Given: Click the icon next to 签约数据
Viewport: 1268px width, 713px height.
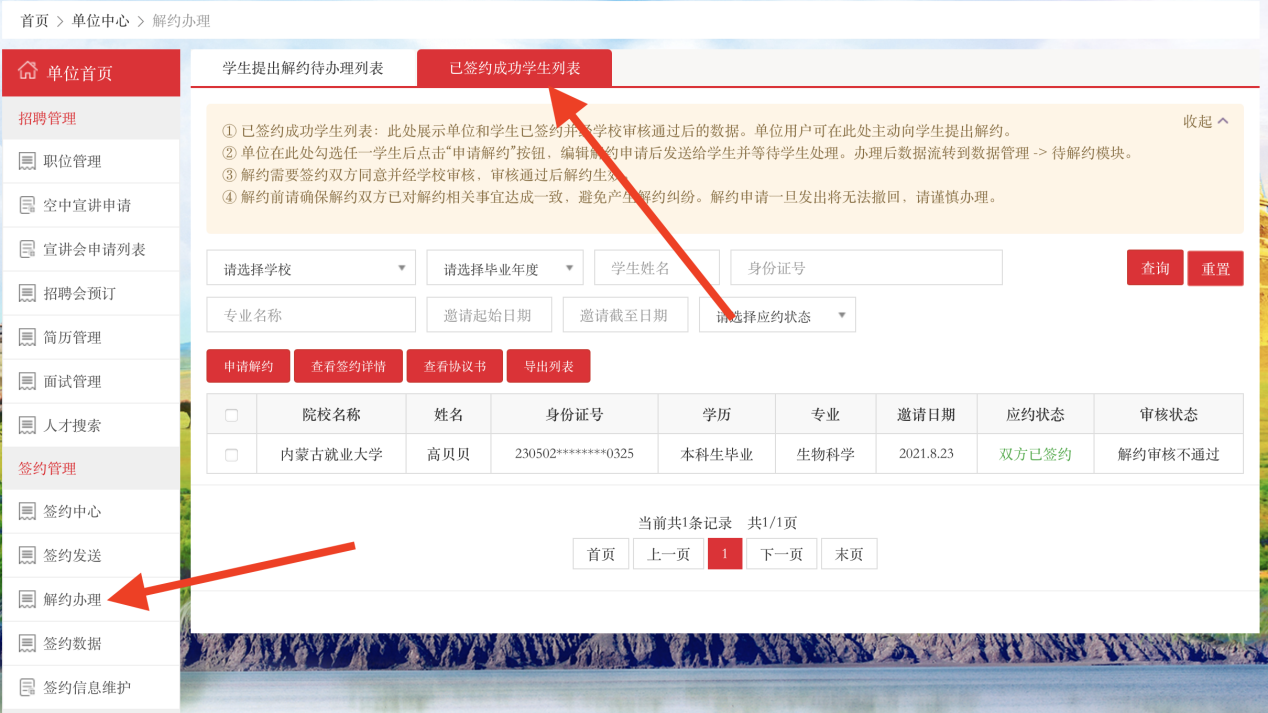Looking at the screenshot, I should tap(27, 643).
